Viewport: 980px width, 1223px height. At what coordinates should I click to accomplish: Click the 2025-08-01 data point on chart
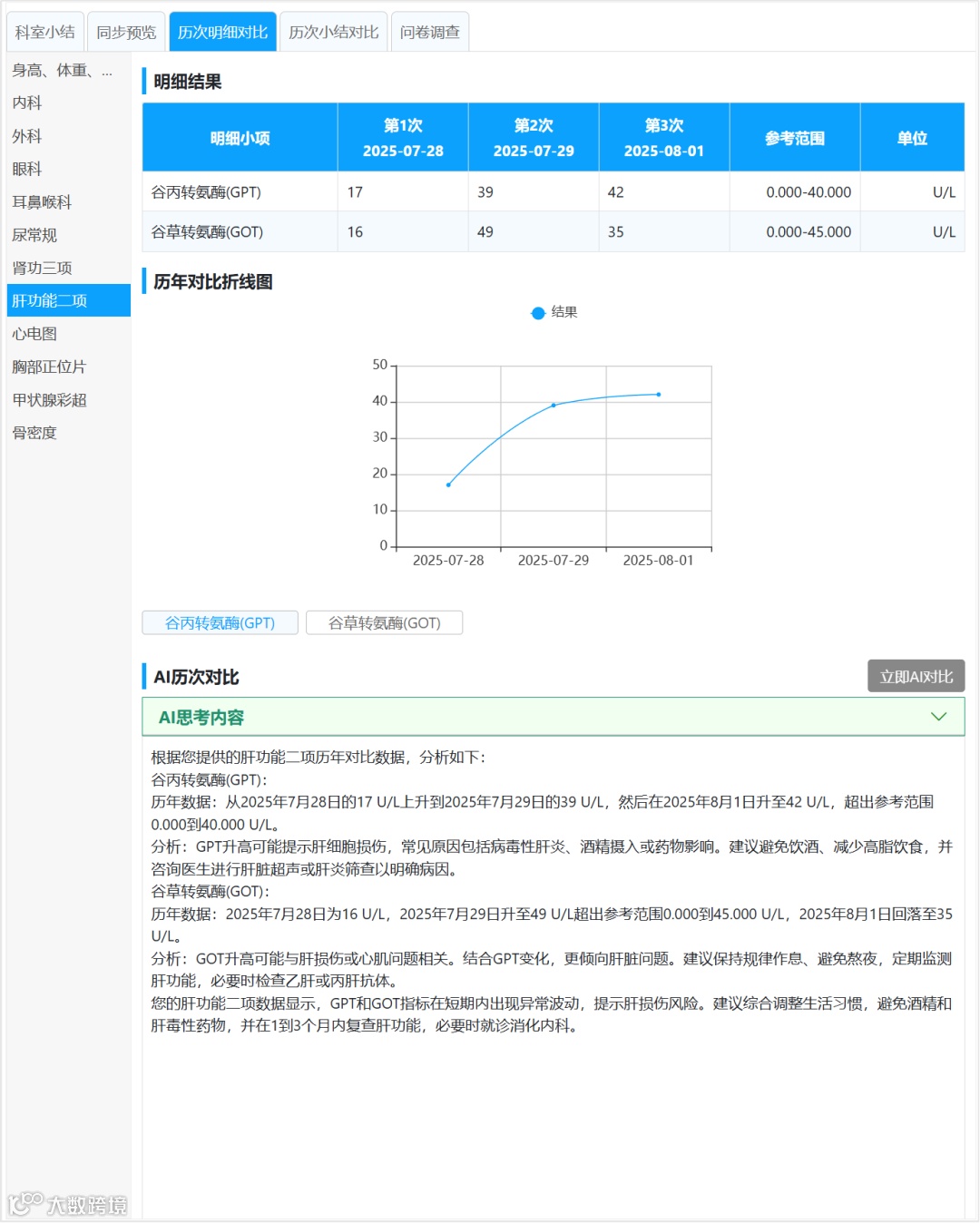(x=659, y=394)
